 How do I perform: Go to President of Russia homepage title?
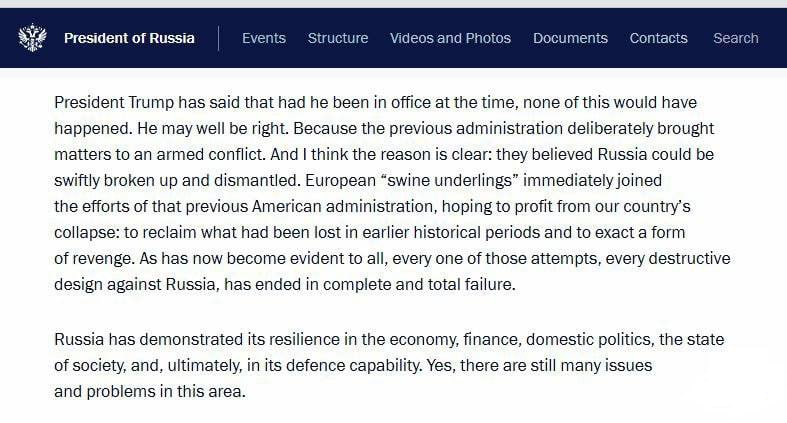129,38
